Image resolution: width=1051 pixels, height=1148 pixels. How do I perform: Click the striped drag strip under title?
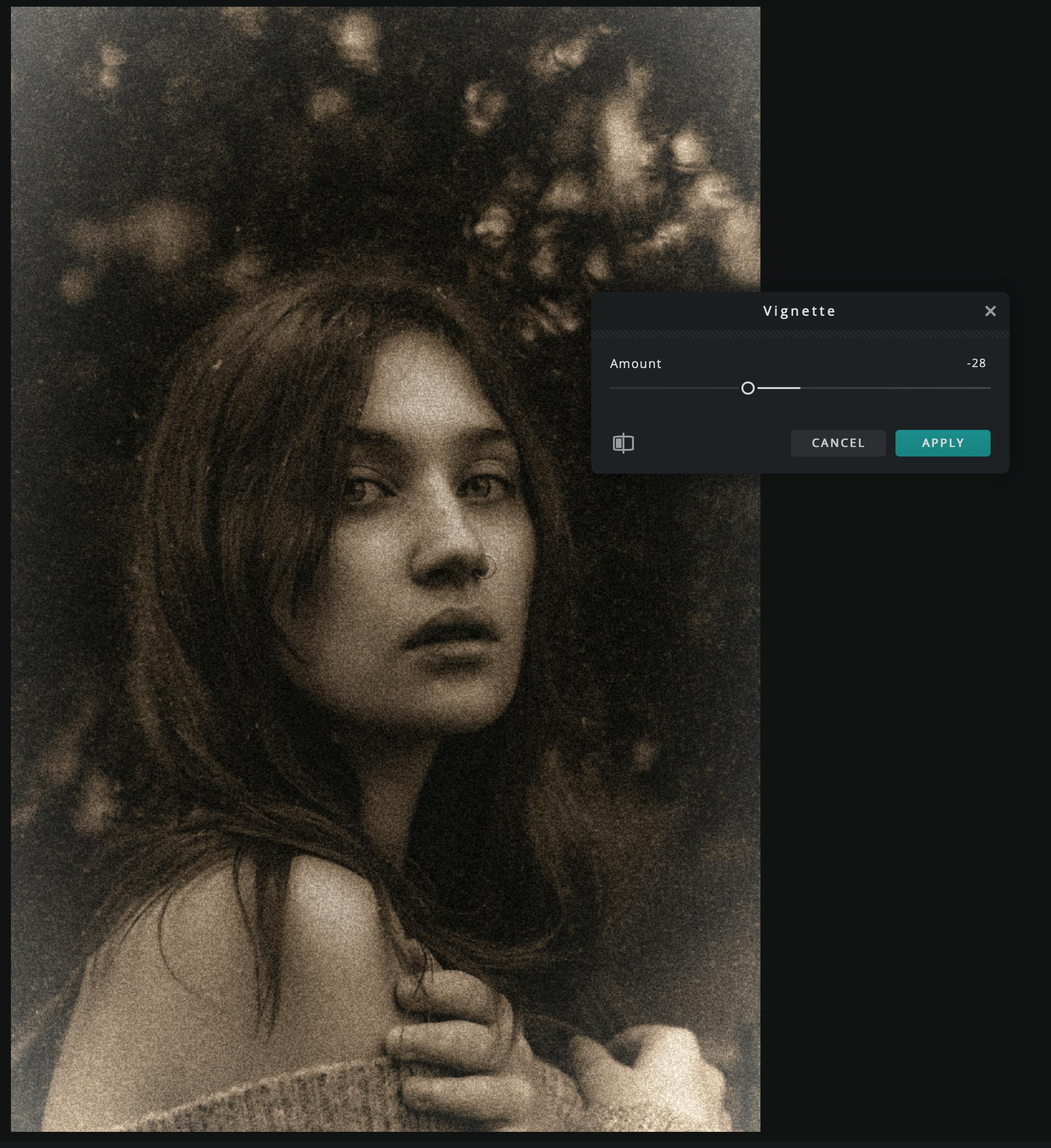(799, 334)
